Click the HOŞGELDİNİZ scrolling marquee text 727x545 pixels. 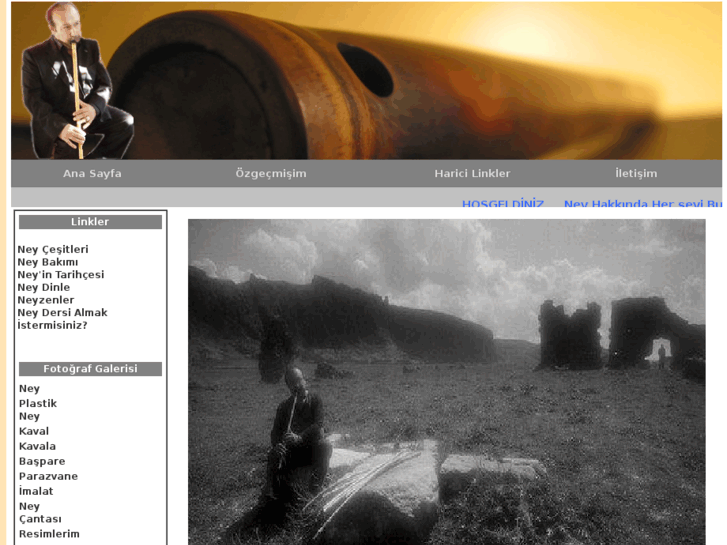503,203
